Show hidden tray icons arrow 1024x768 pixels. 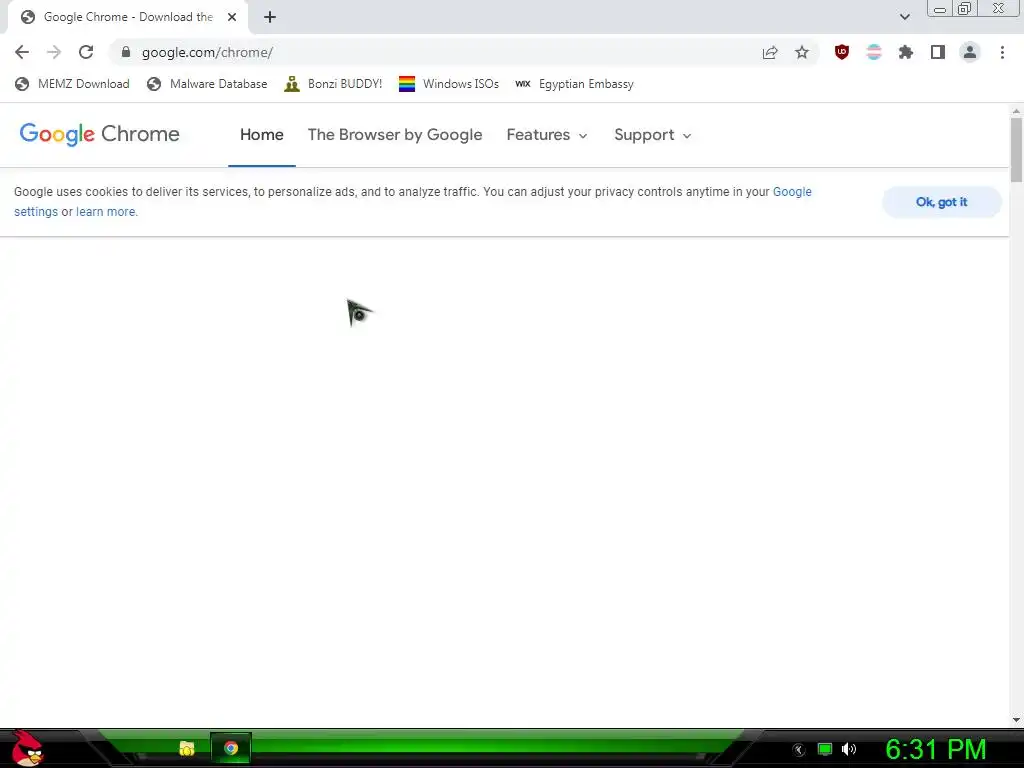click(x=798, y=750)
